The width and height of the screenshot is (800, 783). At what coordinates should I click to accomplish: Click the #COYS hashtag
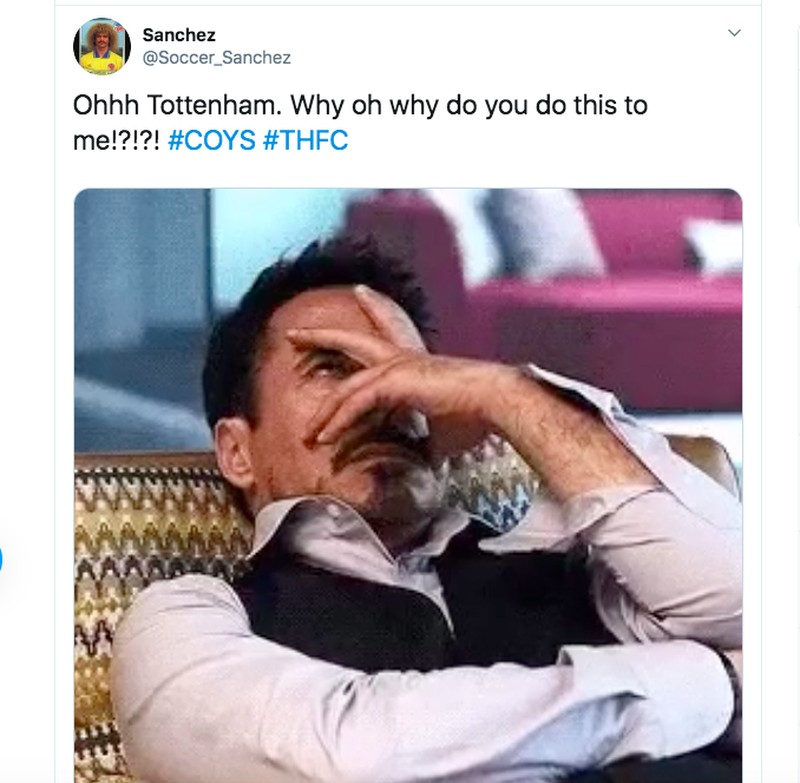pos(212,140)
